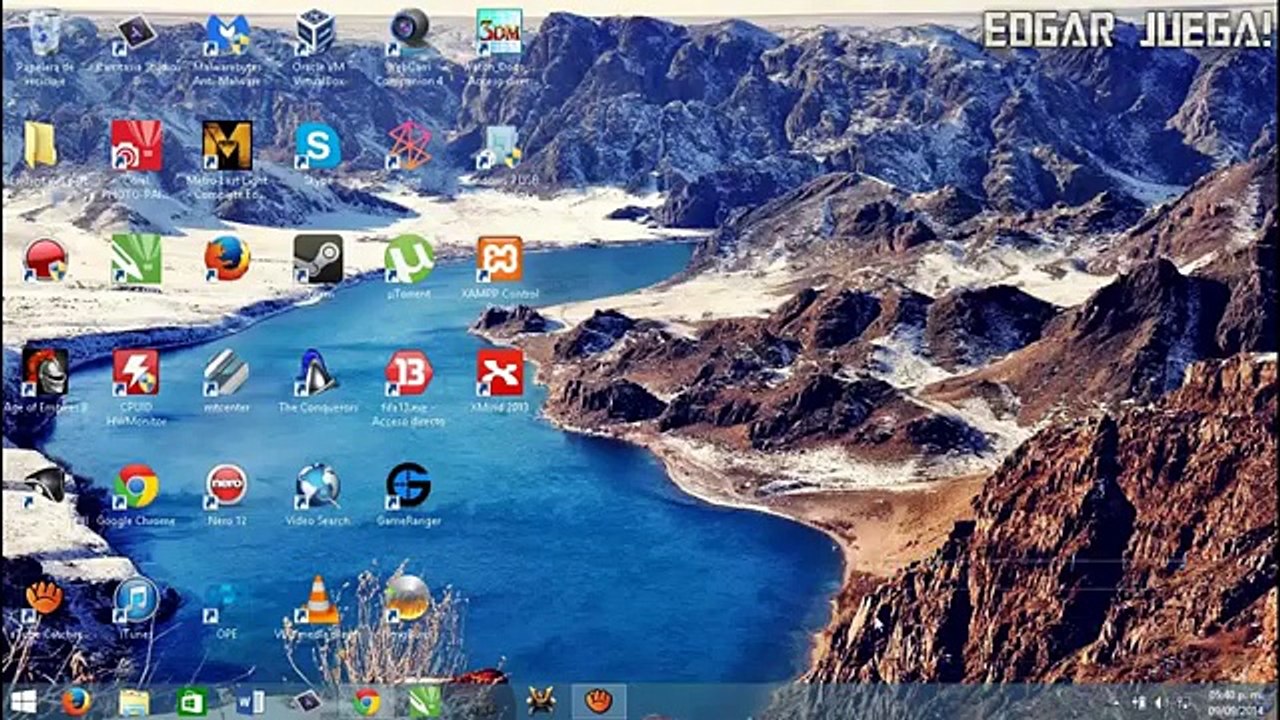Click Chrome in the taskbar
This screenshot has height=720, width=1280.
(366, 702)
